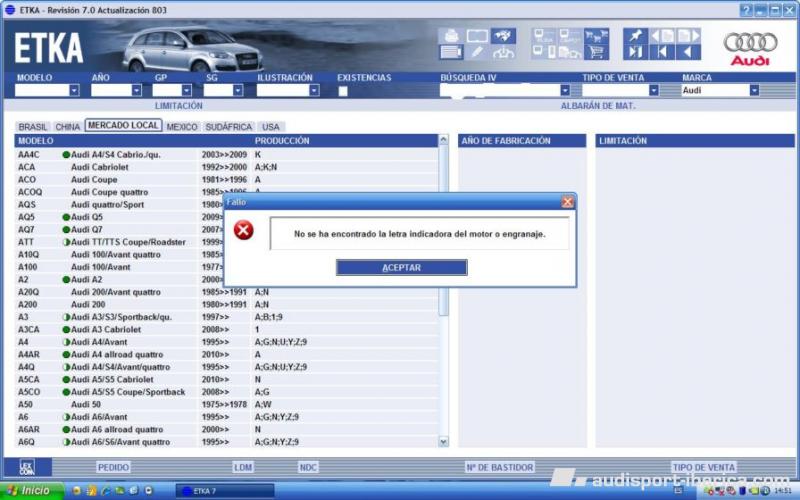This screenshot has width=800, height=500.
Task: Open the single shopping cart icon
Action: [596, 52]
